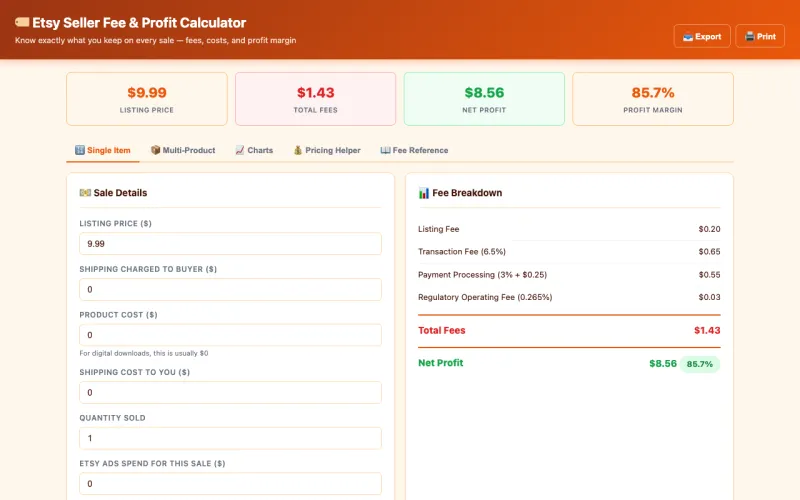The image size is (800, 500).
Task: Click the Quantity Sold input field
Action: 230,438
